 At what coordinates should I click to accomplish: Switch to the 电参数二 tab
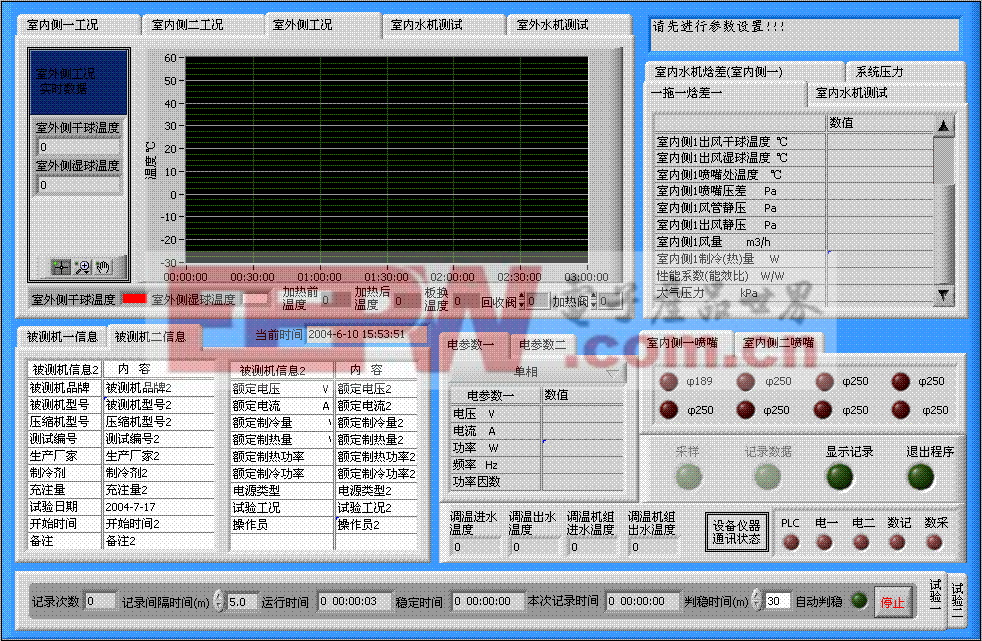pyautogui.click(x=544, y=344)
